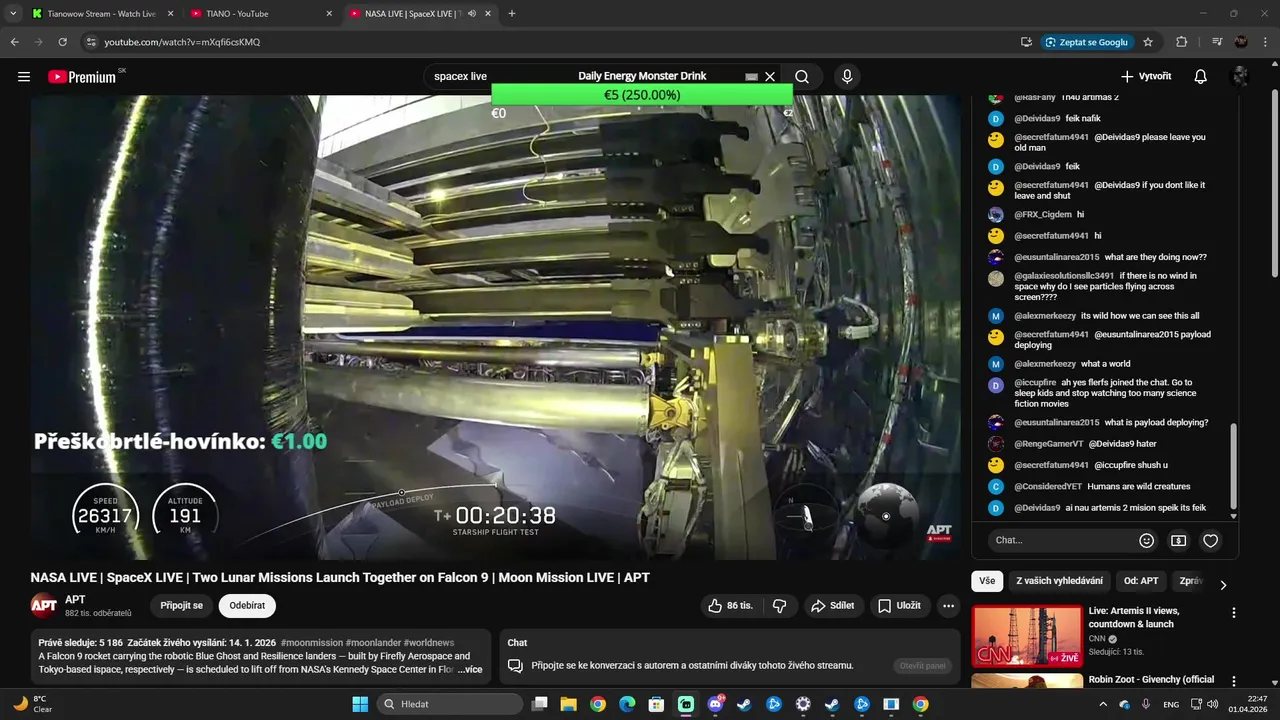Select the Z vašich vyhledávání chip
This screenshot has width=1280, height=720.
coord(1059,581)
